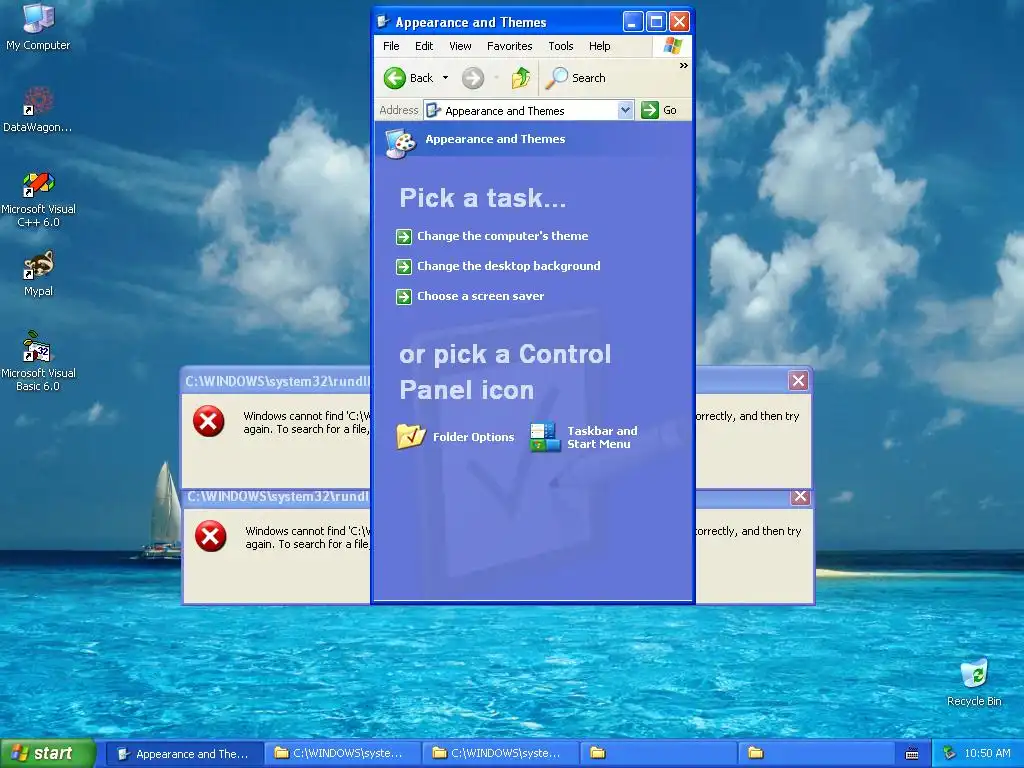Select second unlabeled folder taskbar button

pyautogui.click(x=818, y=754)
